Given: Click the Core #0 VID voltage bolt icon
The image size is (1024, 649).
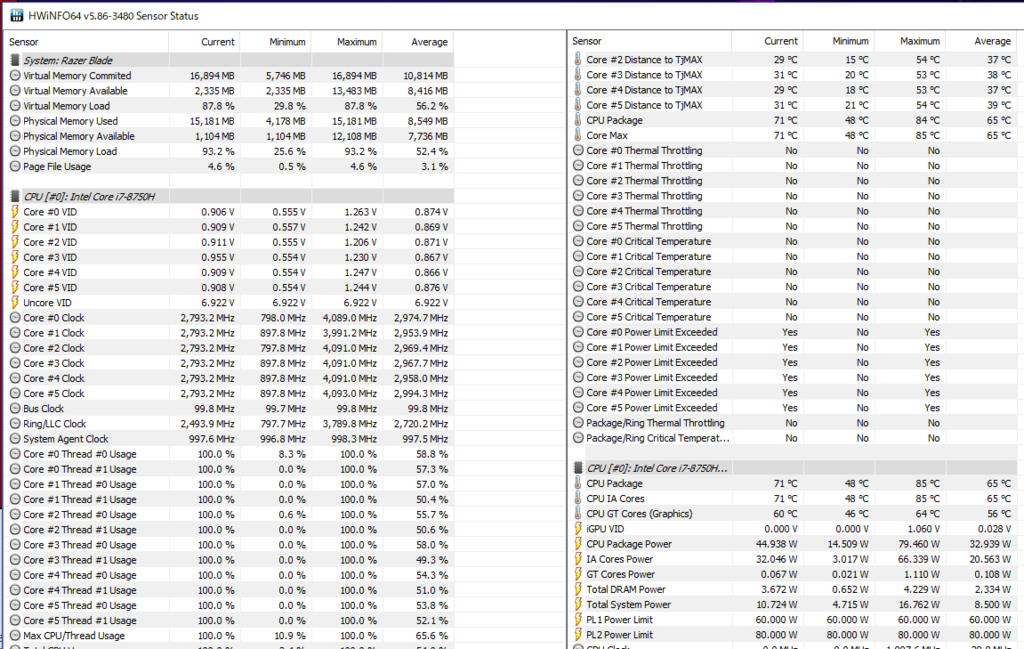Looking at the screenshot, I should (x=15, y=212).
